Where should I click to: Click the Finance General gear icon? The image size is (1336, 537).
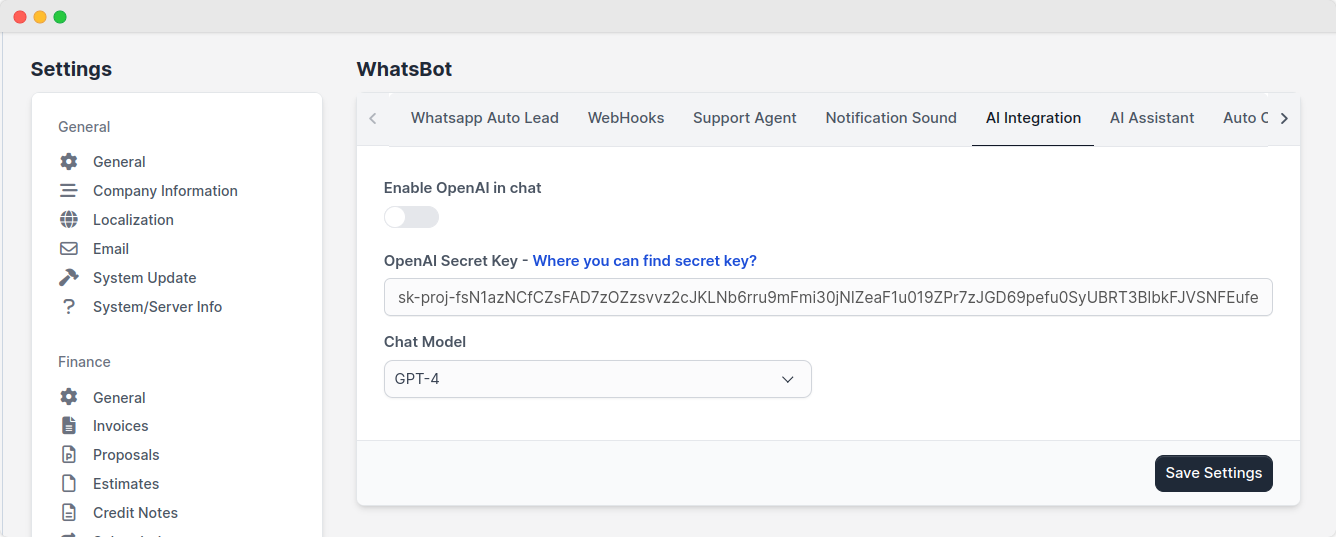[68, 398]
